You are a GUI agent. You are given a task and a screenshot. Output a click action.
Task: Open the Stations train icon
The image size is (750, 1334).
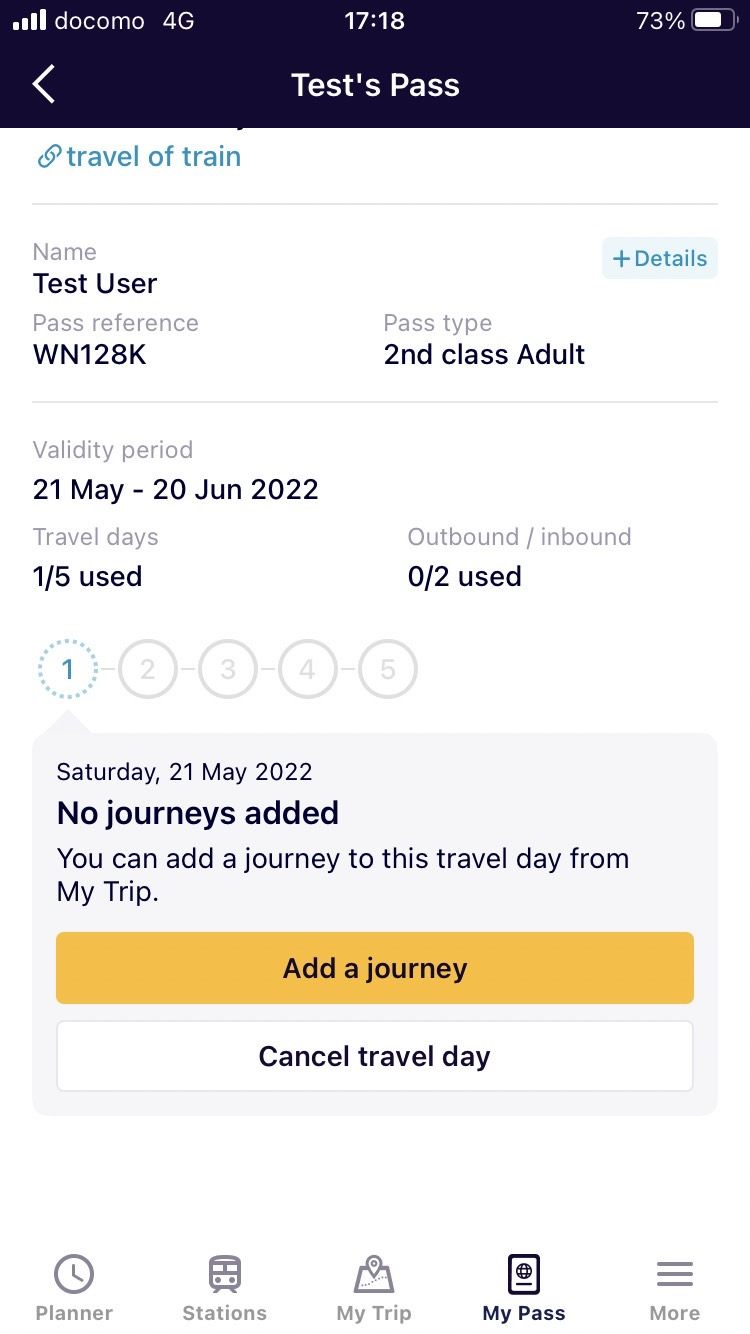pyautogui.click(x=224, y=1274)
